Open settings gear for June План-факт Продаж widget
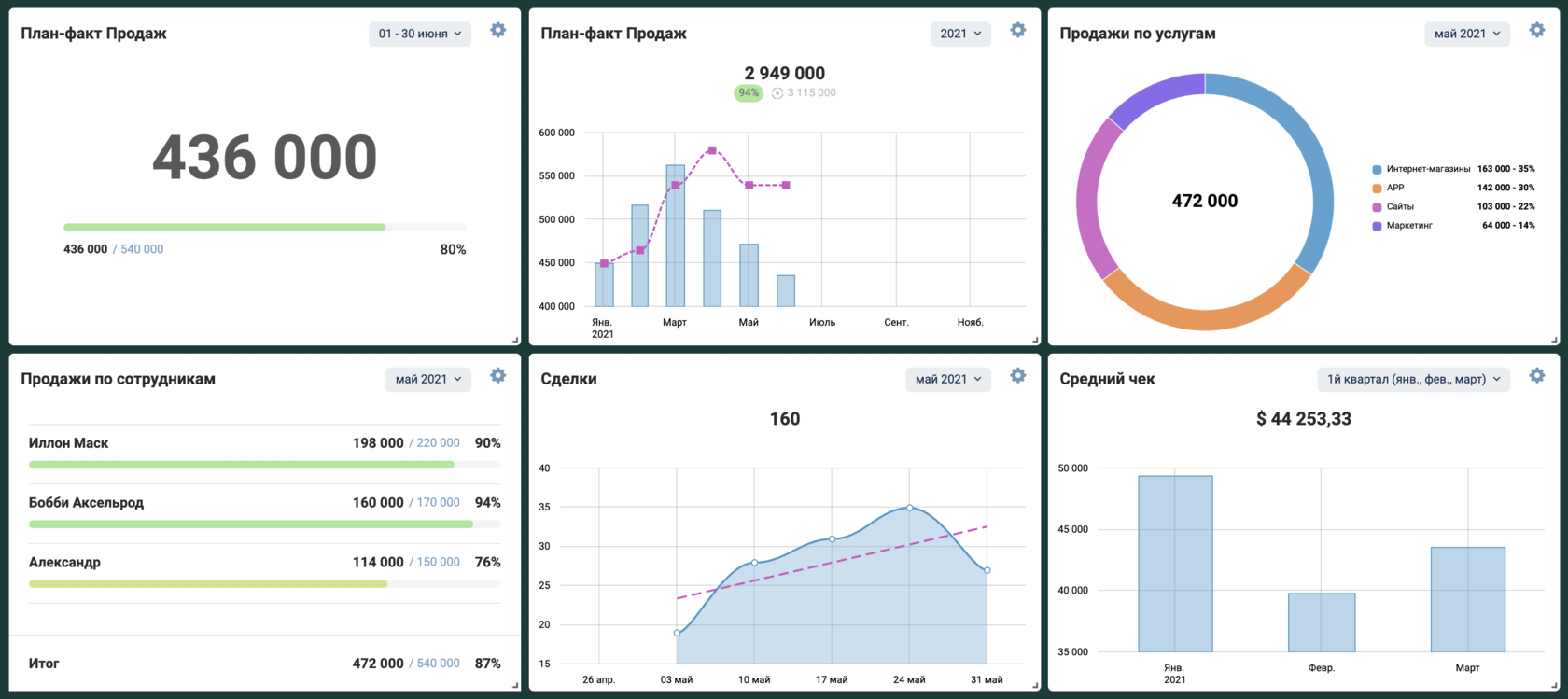The width and height of the screenshot is (1568, 699). [x=498, y=31]
